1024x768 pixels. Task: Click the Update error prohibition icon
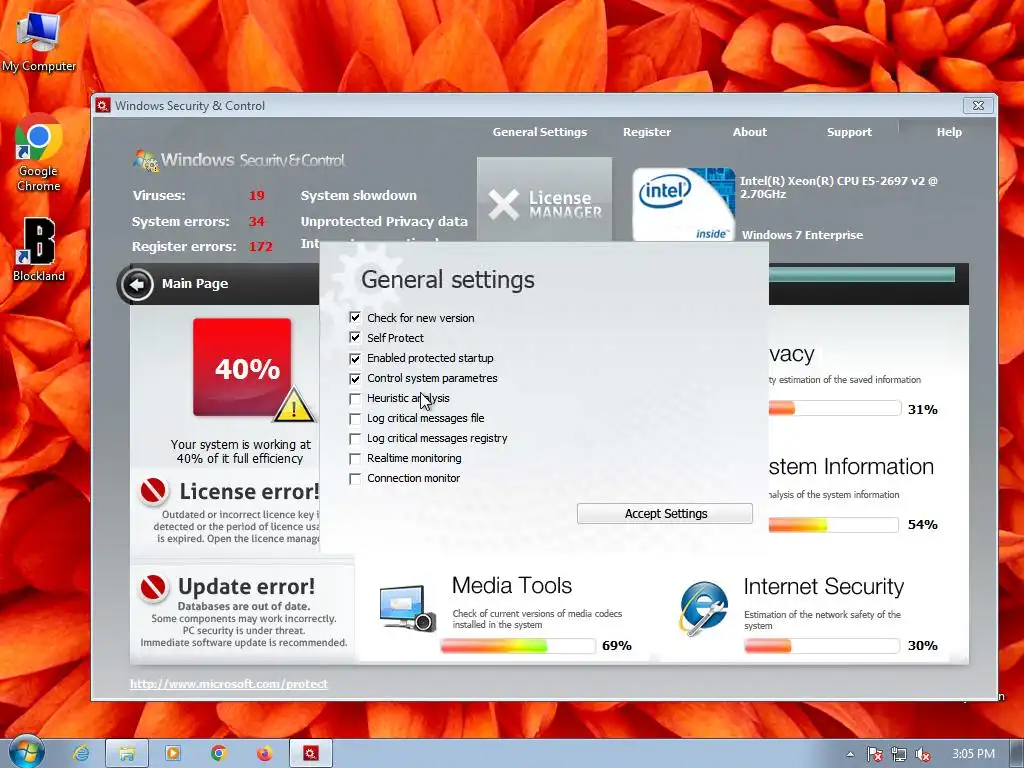pyautogui.click(x=153, y=587)
